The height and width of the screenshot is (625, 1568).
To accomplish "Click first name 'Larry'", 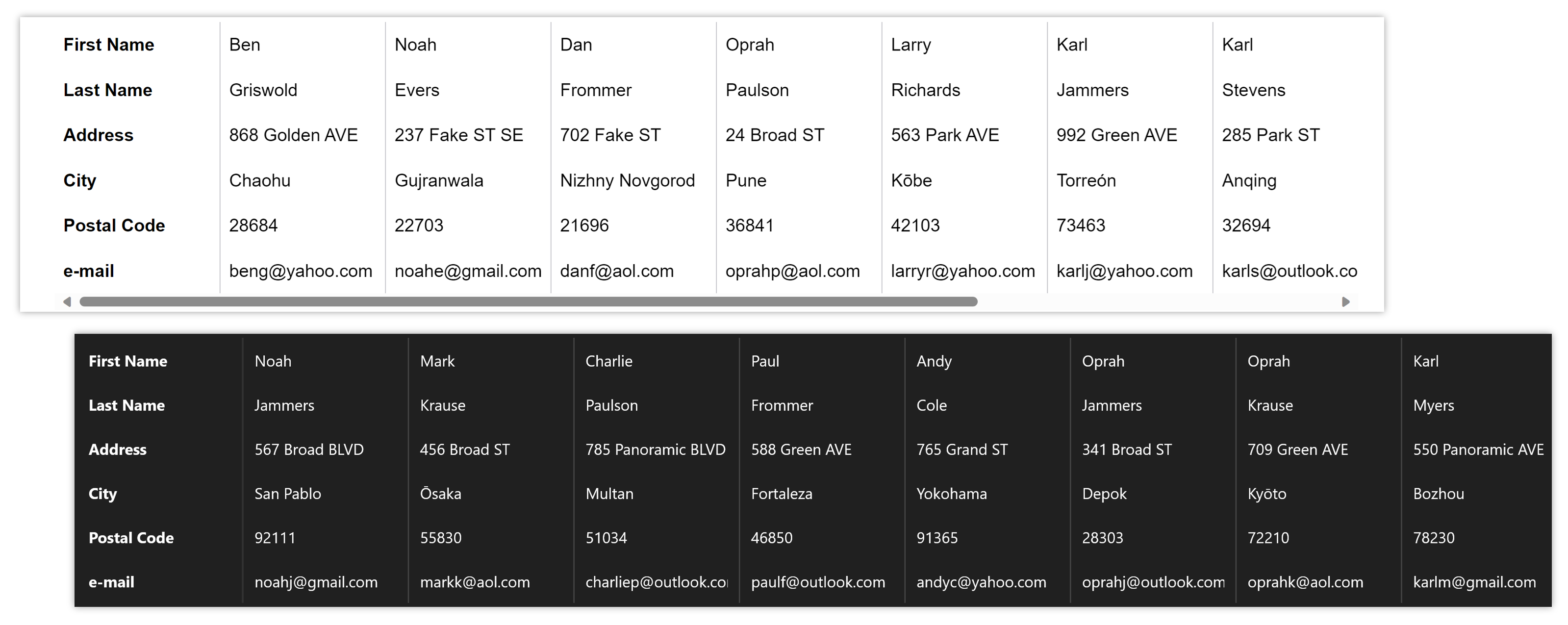I will pyautogui.click(x=911, y=45).
